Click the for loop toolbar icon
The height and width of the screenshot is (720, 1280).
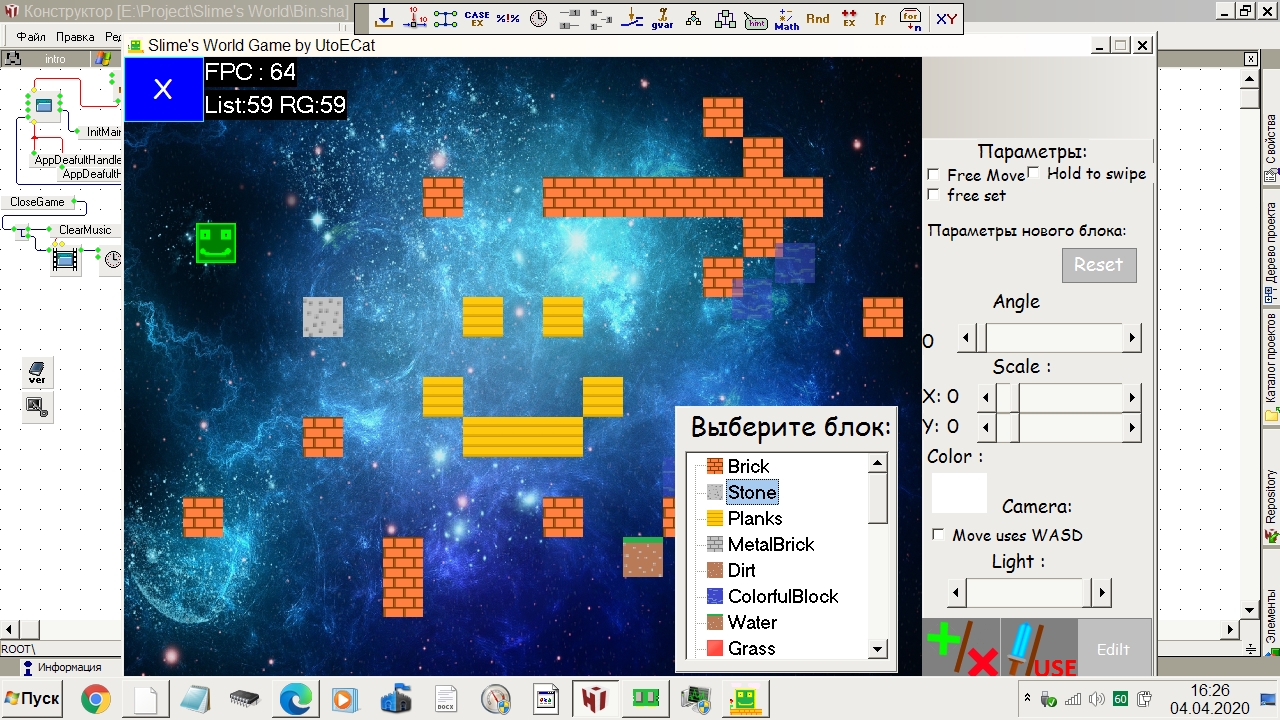pos(911,18)
